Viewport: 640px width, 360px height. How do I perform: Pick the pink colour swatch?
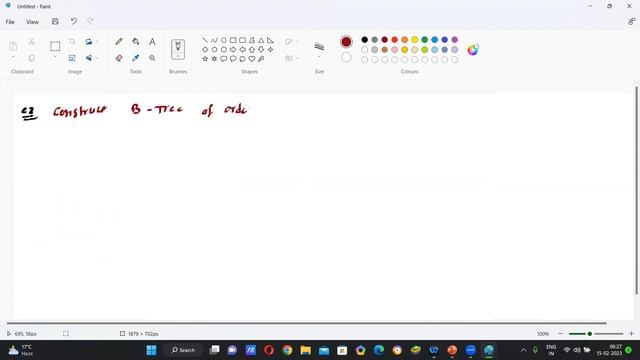tap(395, 50)
